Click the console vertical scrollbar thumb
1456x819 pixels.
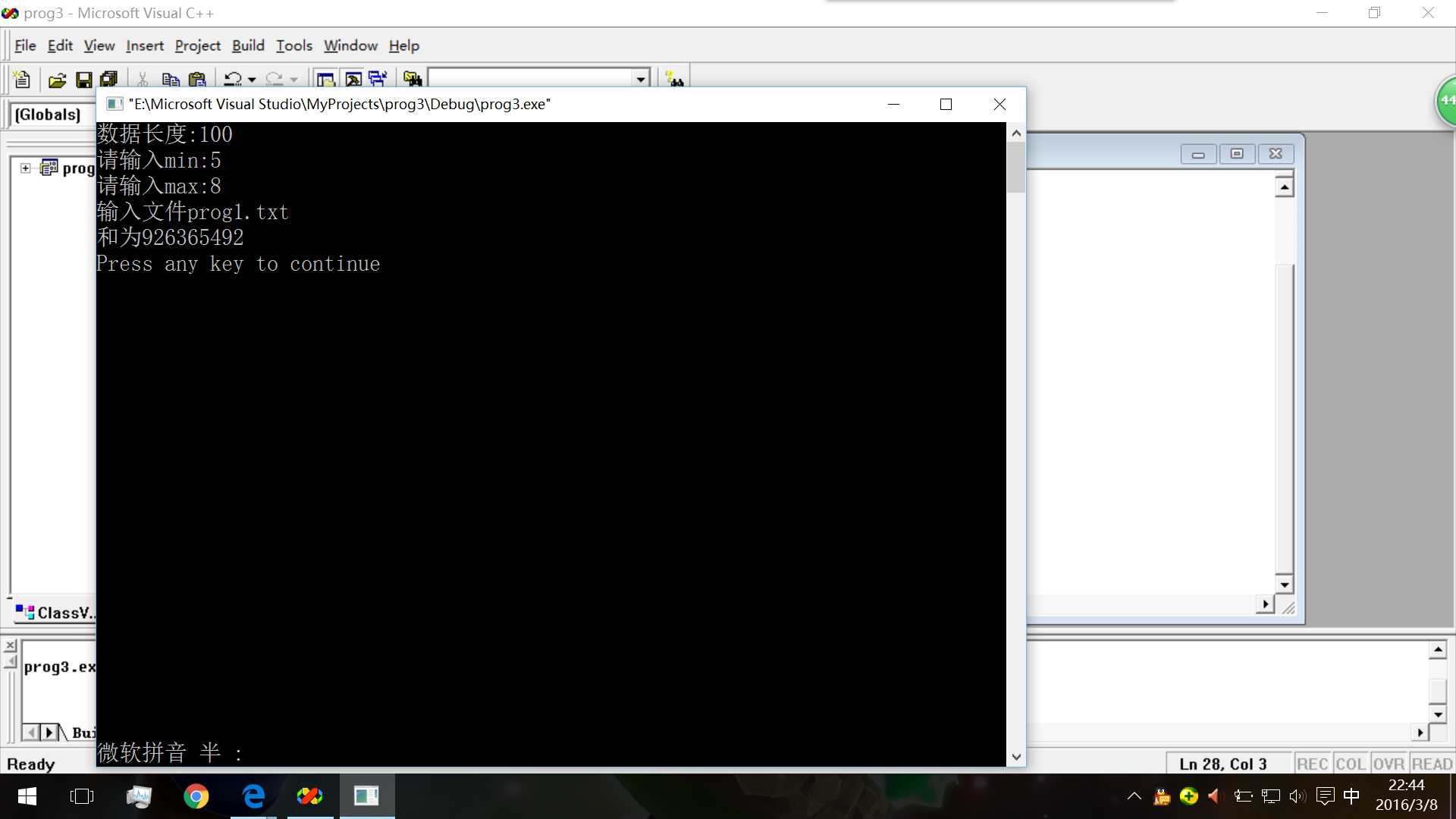pos(1016,167)
